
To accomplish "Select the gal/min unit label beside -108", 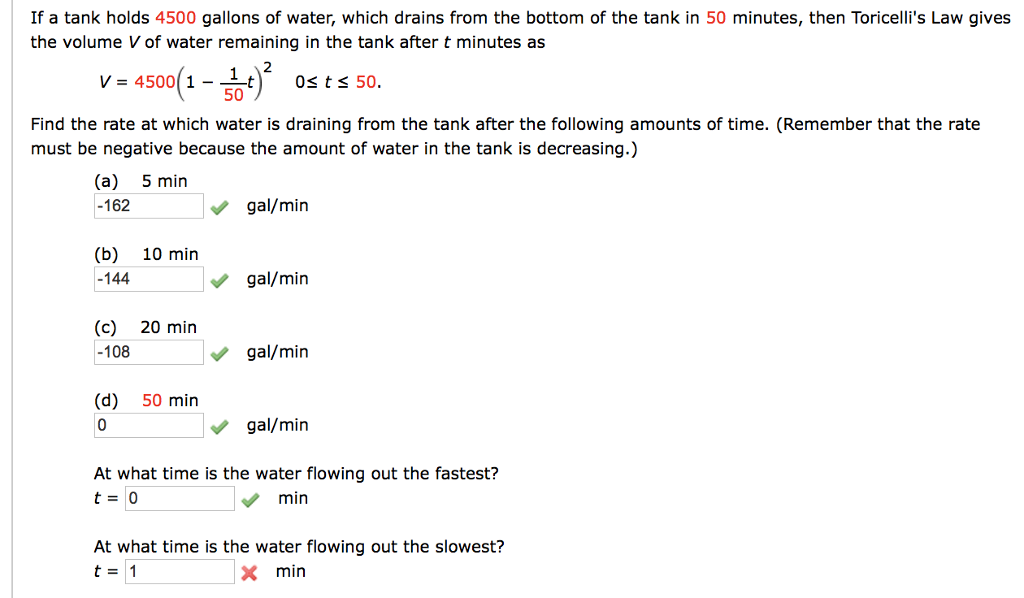I will click(276, 352).
